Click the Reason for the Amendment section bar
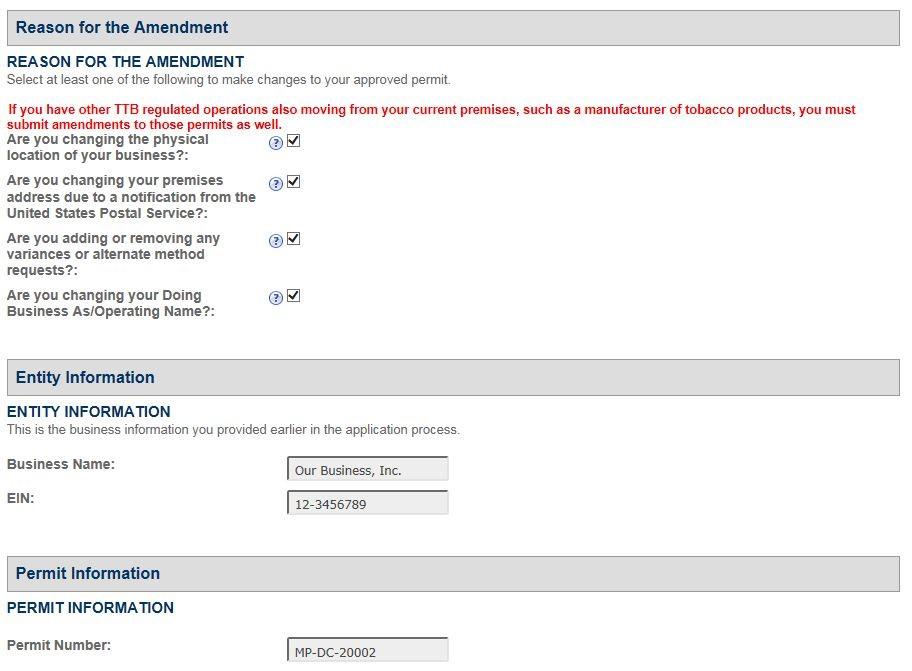 tap(453, 28)
